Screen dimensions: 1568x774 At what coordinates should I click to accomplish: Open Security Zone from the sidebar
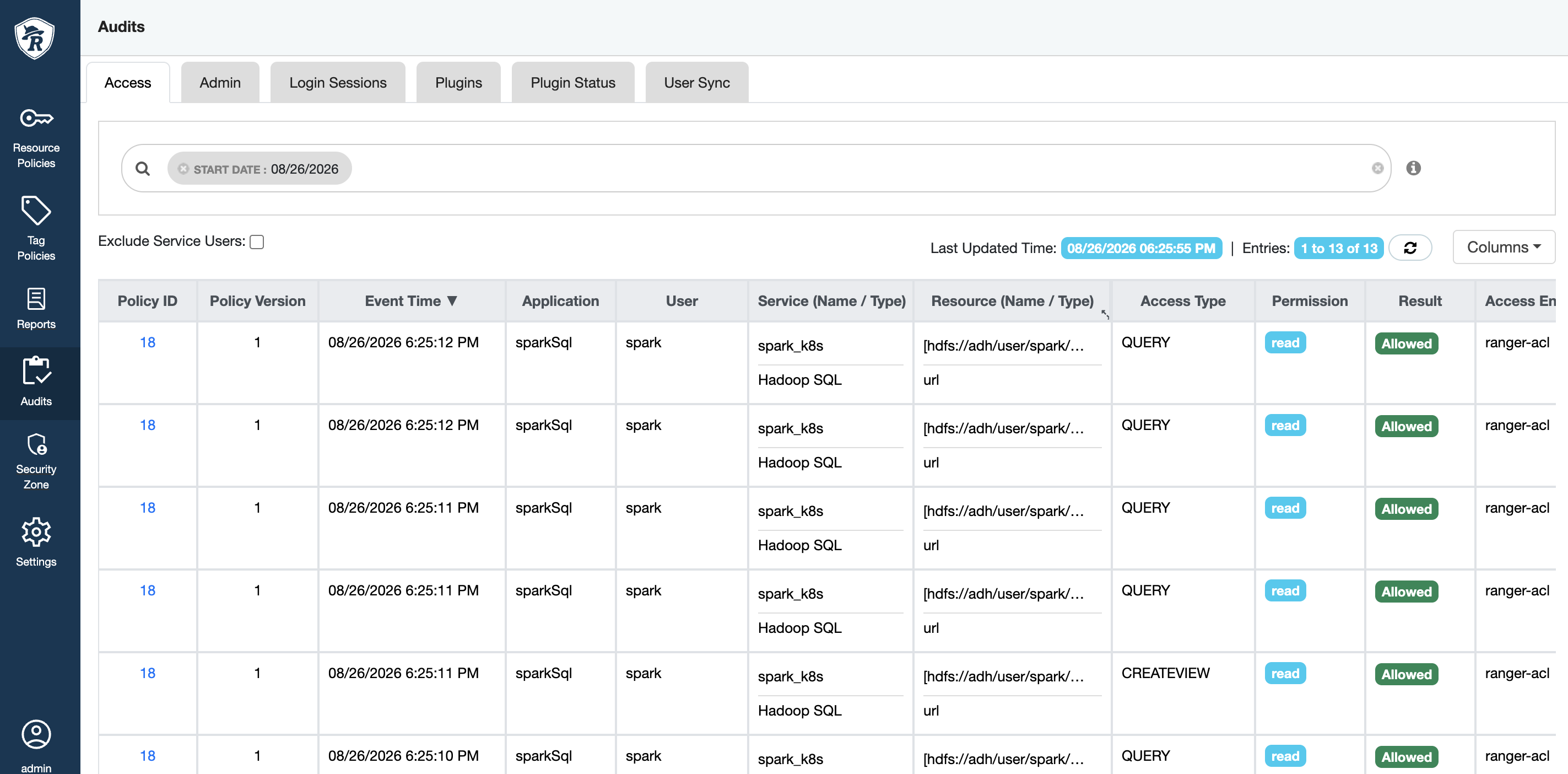click(x=36, y=461)
